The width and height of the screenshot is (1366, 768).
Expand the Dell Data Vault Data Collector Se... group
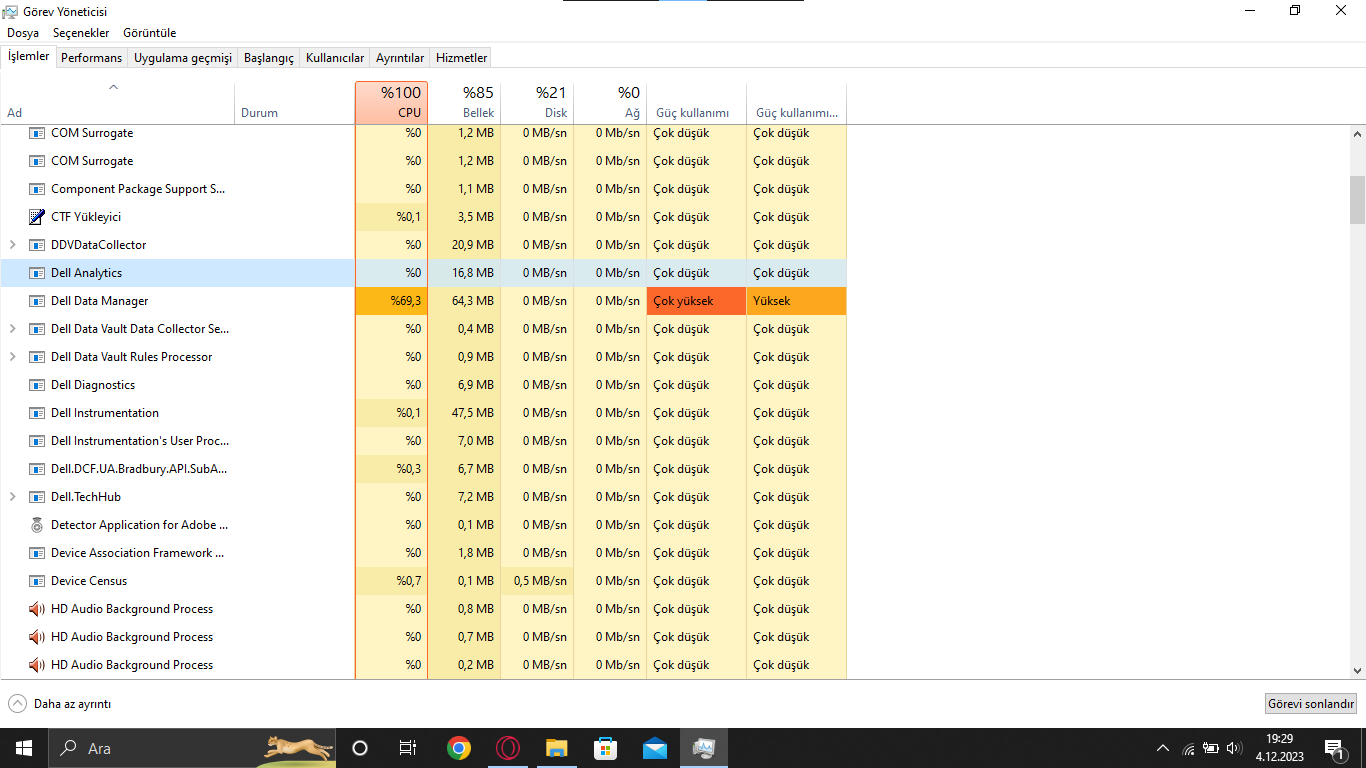click(x=12, y=329)
